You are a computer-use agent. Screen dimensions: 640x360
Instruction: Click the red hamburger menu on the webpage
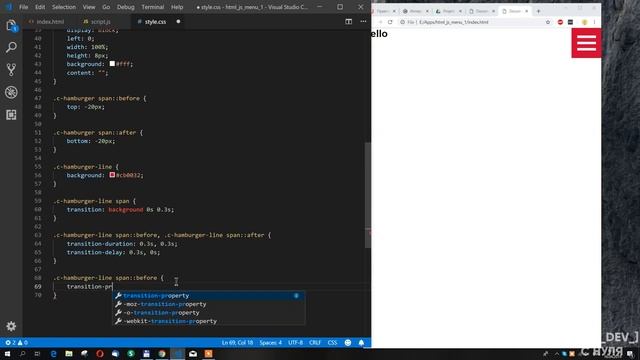coord(586,43)
